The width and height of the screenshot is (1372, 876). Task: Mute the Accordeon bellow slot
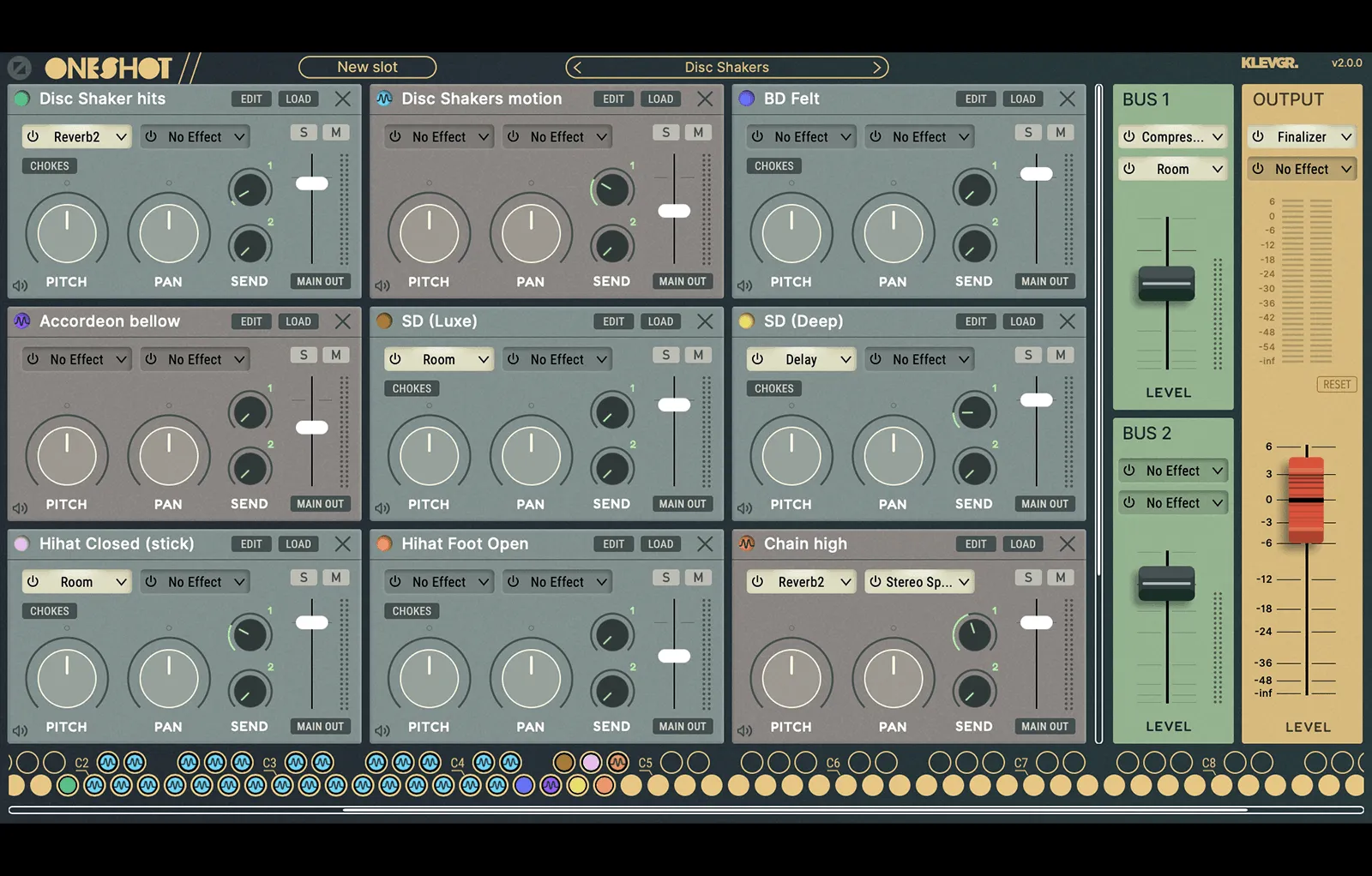click(336, 355)
